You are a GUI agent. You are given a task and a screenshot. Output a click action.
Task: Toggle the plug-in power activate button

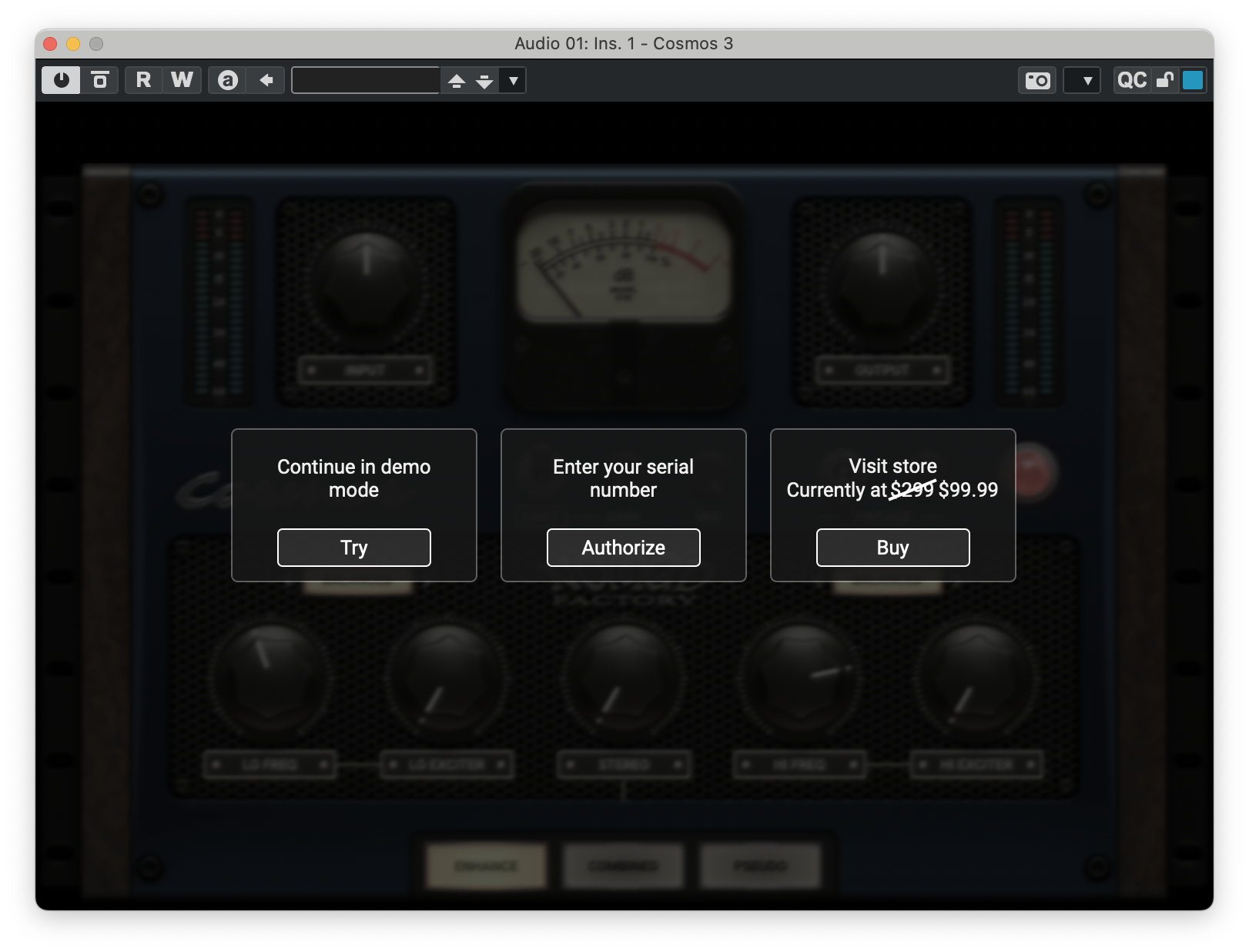pos(61,80)
